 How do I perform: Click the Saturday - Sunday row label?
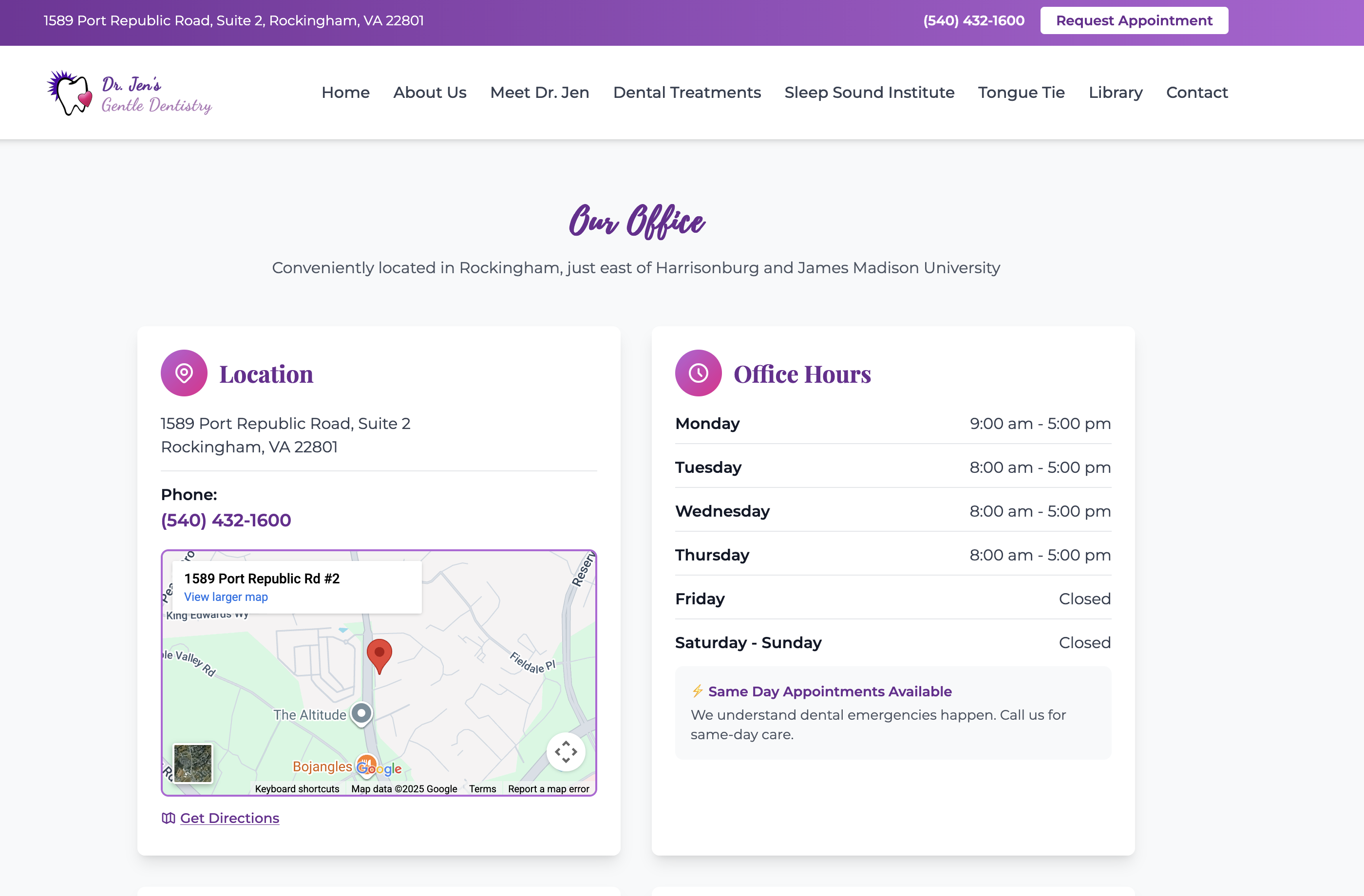(748, 643)
